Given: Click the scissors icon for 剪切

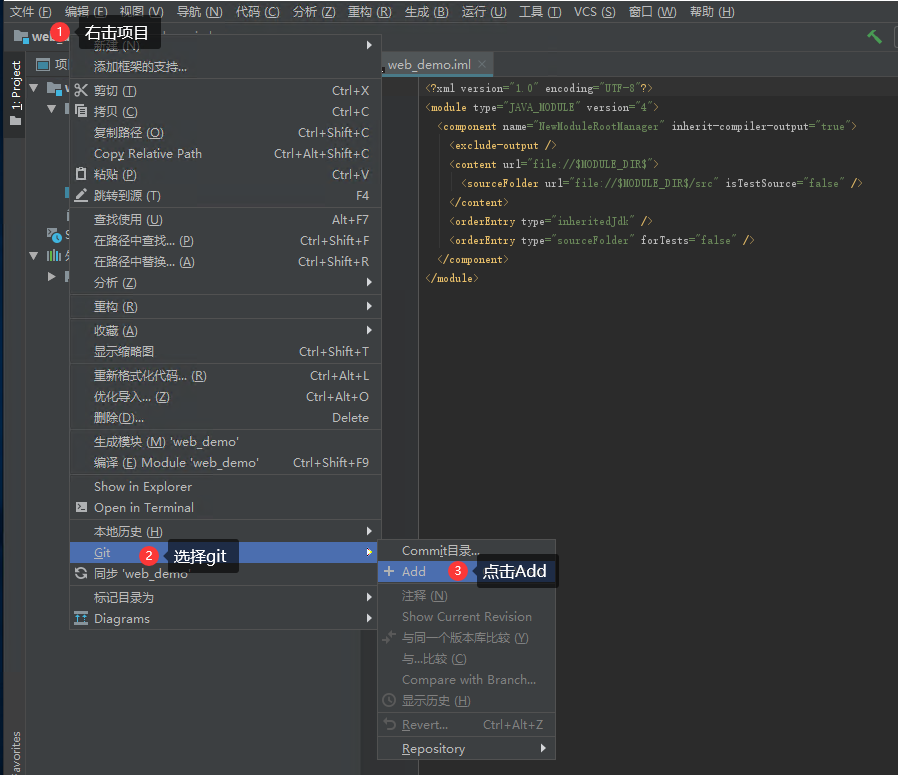Looking at the screenshot, I should tap(81, 91).
